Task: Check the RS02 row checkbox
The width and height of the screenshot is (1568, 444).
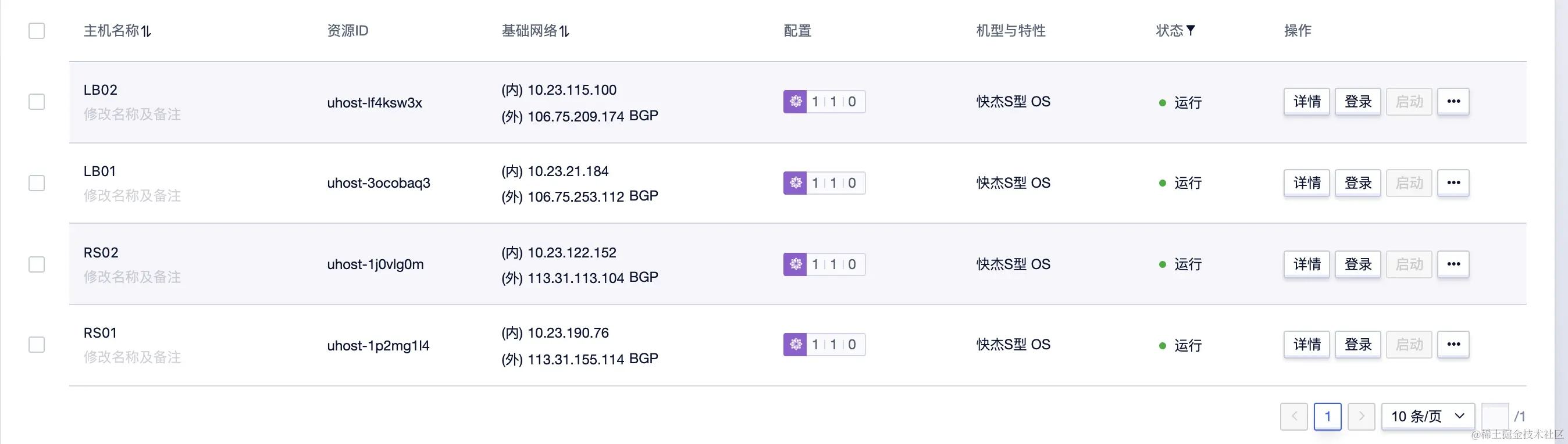Action: pos(37,264)
